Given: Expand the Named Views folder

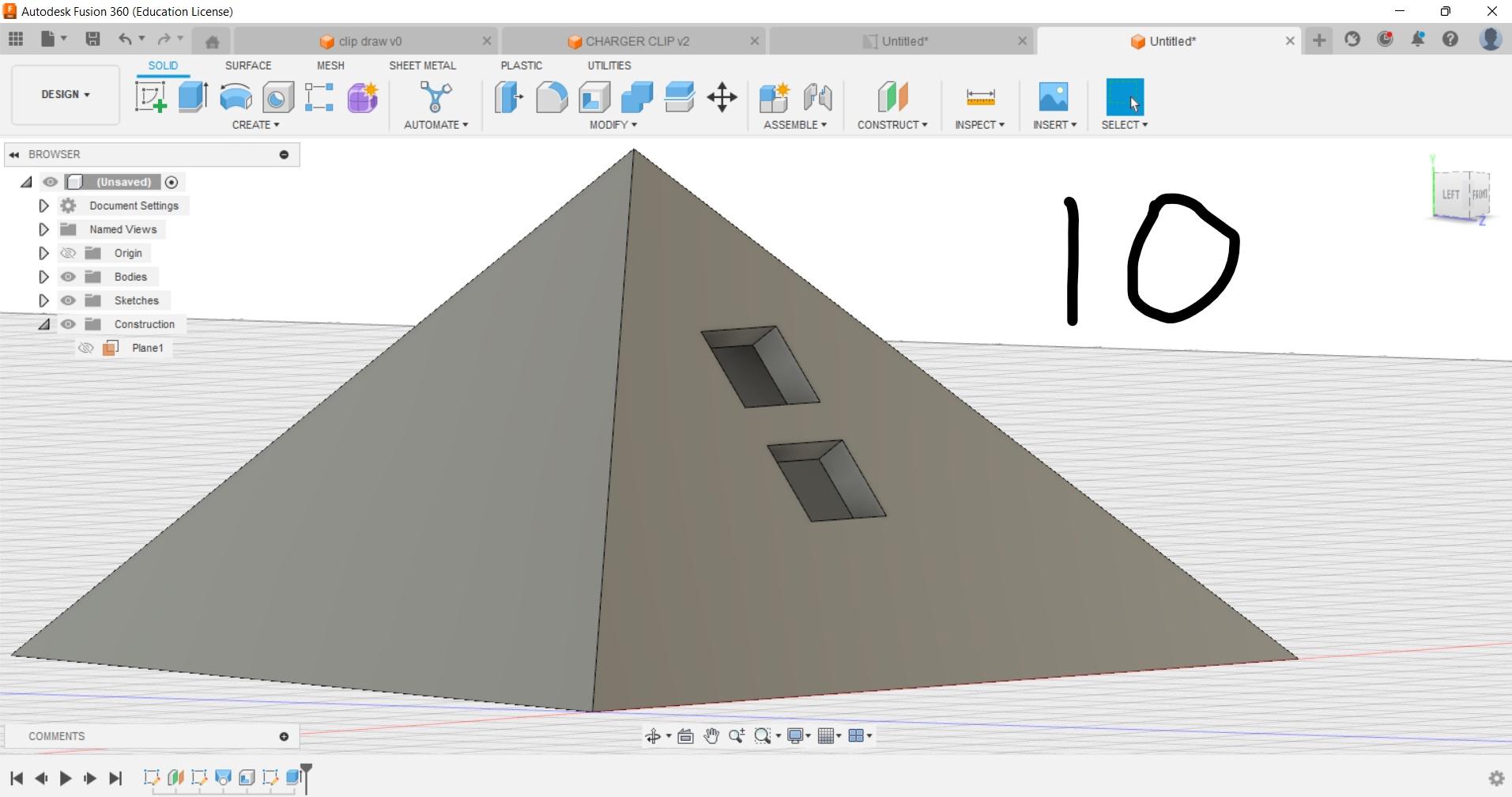Looking at the screenshot, I should 43,229.
